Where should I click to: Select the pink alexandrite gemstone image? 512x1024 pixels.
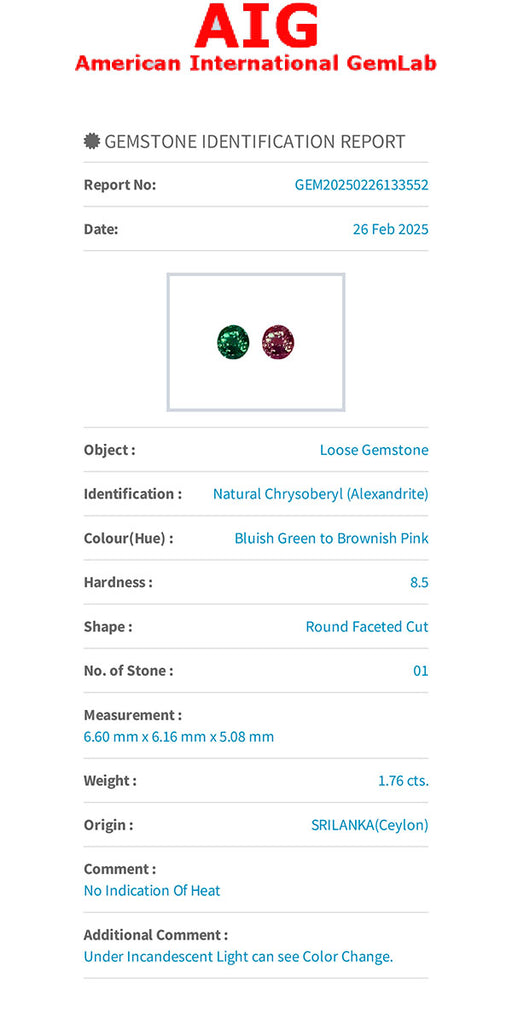278,342
